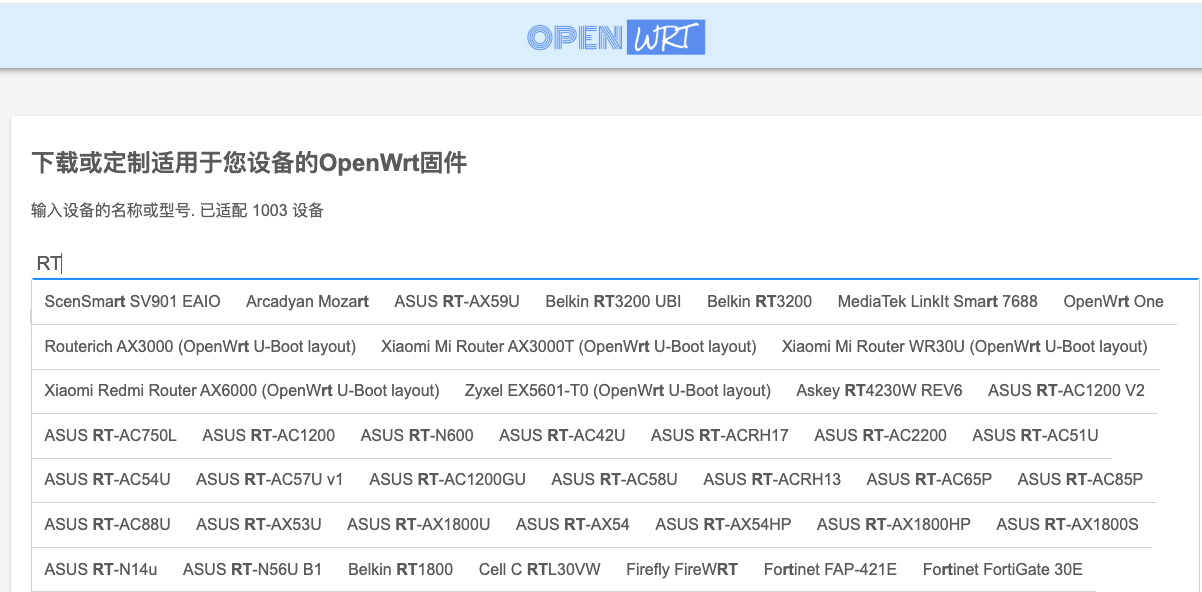This screenshot has width=1202, height=592.
Task: Select the Arcadyan Mozart device suggestion
Action: coord(306,301)
